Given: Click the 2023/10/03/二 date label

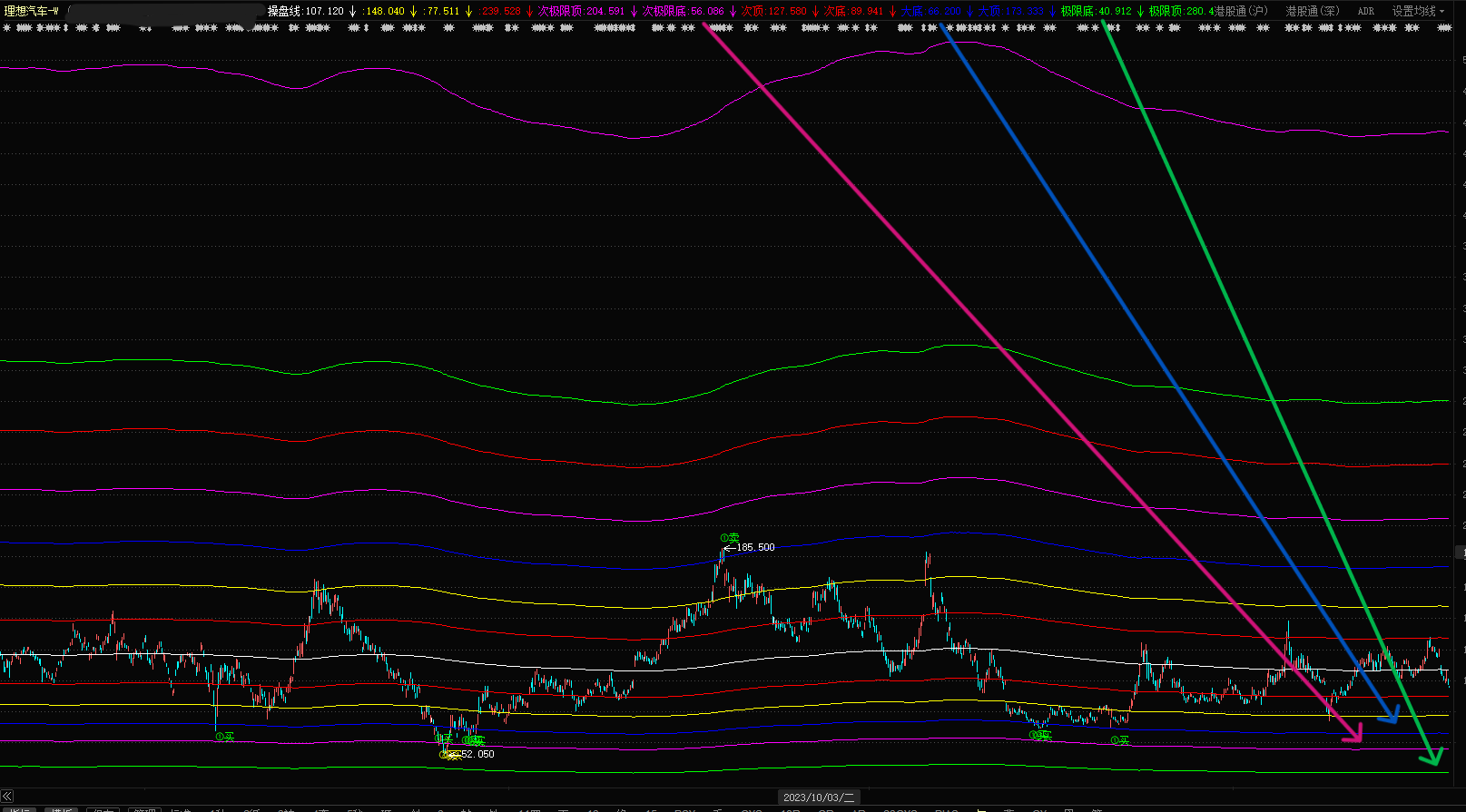Looking at the screenshot, I should (x=820, y=797).
